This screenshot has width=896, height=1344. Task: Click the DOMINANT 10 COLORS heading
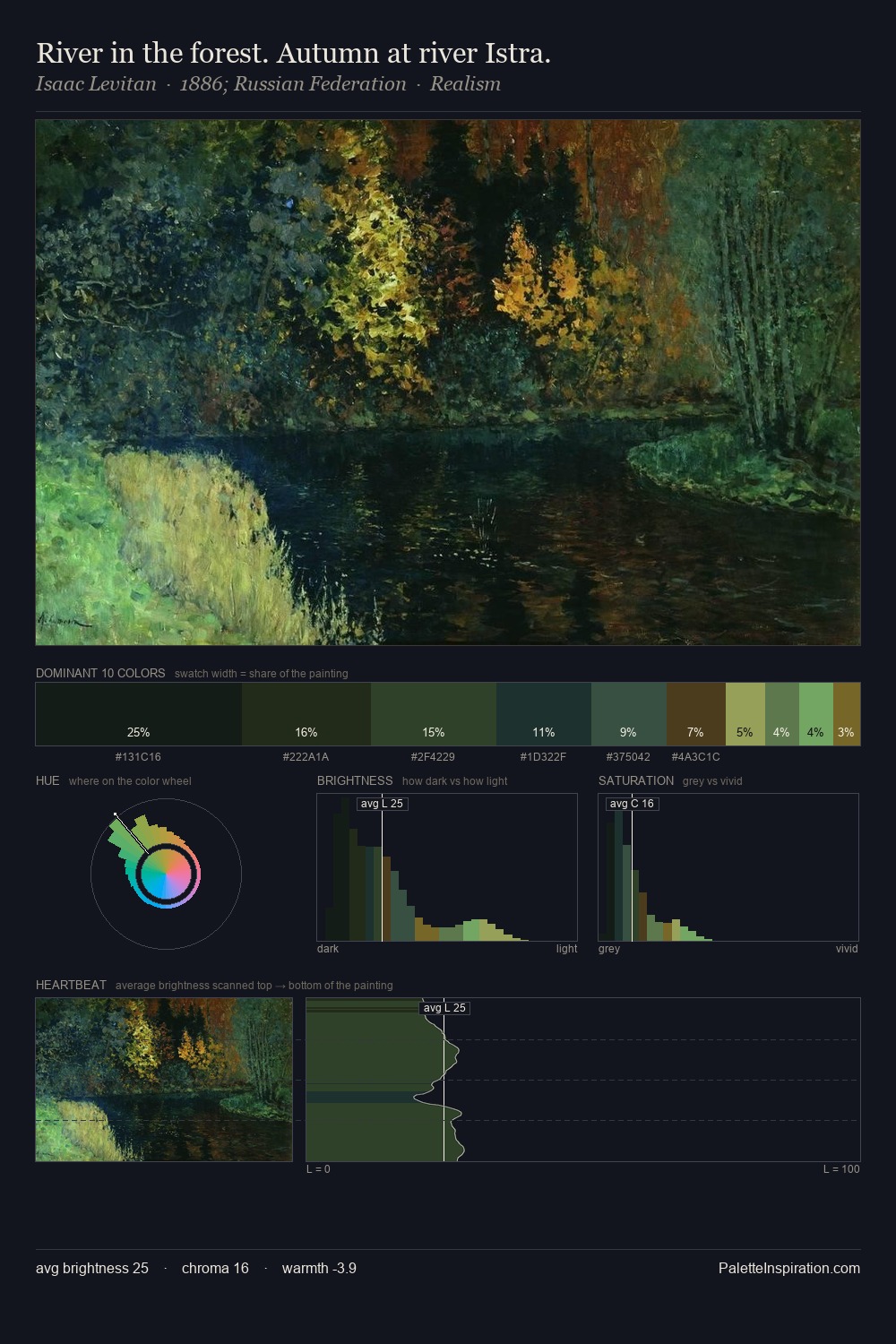[x=100, y=673]
